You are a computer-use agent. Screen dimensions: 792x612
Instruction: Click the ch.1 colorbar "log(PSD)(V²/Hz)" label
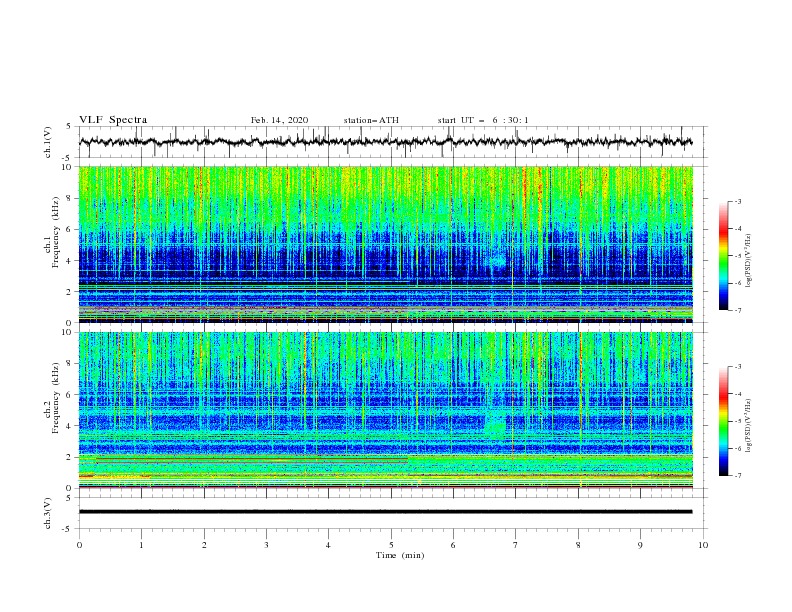pyautogui.click(x=749, y=261)
